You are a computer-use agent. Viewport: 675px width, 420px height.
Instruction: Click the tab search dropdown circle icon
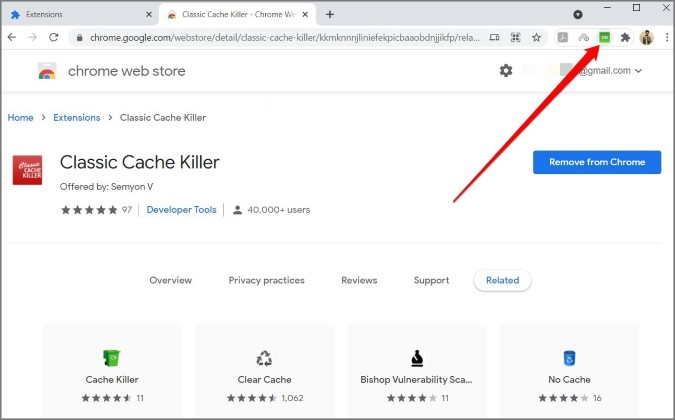coord(578,15)
